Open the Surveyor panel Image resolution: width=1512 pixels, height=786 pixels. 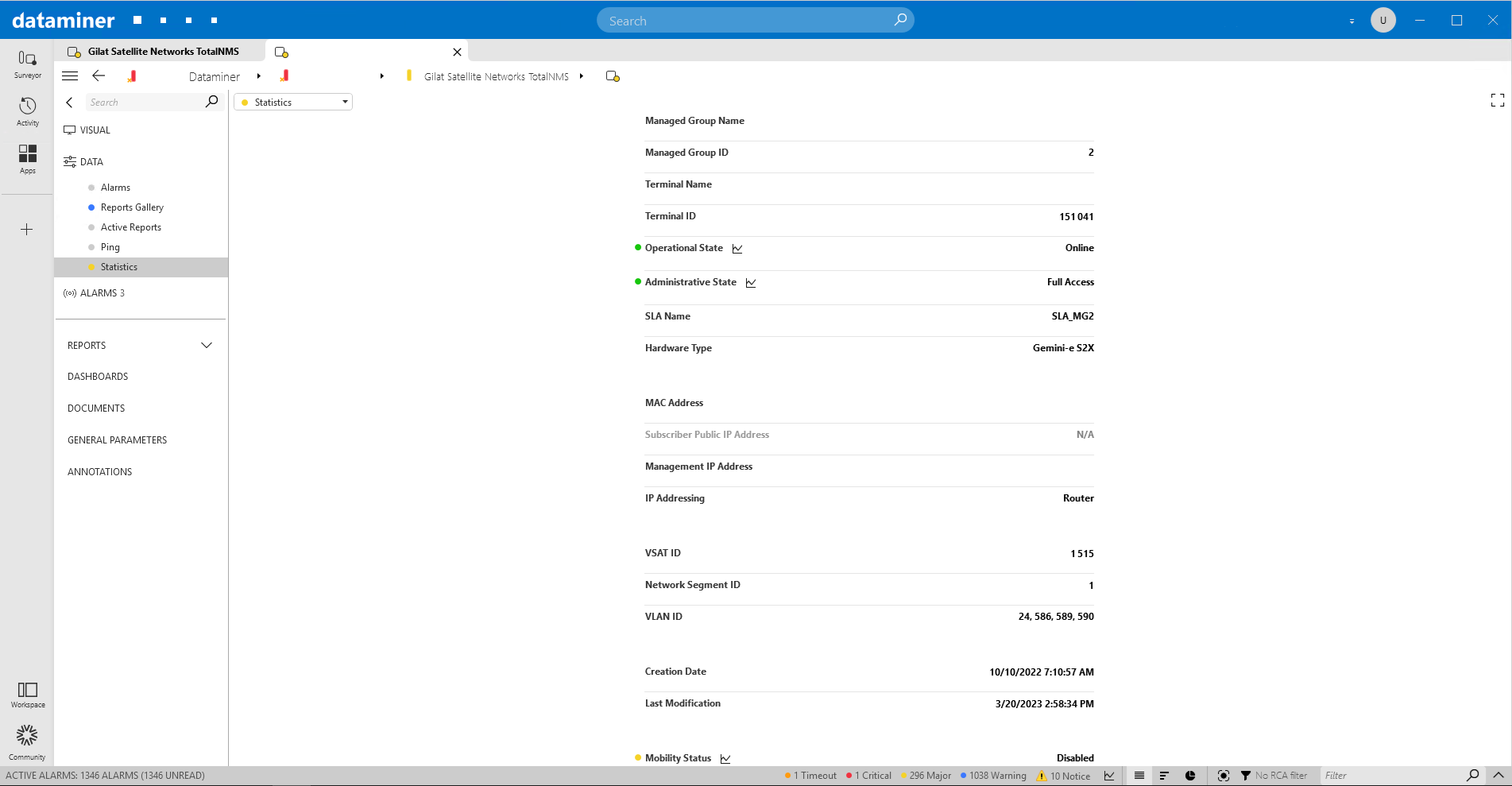(x=27, y=64)
